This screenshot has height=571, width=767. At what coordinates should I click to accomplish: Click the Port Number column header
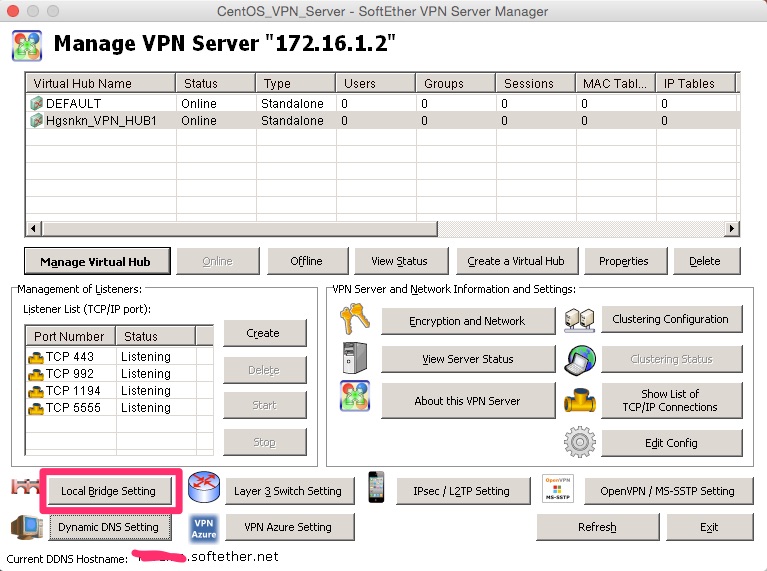pos(70,336)
